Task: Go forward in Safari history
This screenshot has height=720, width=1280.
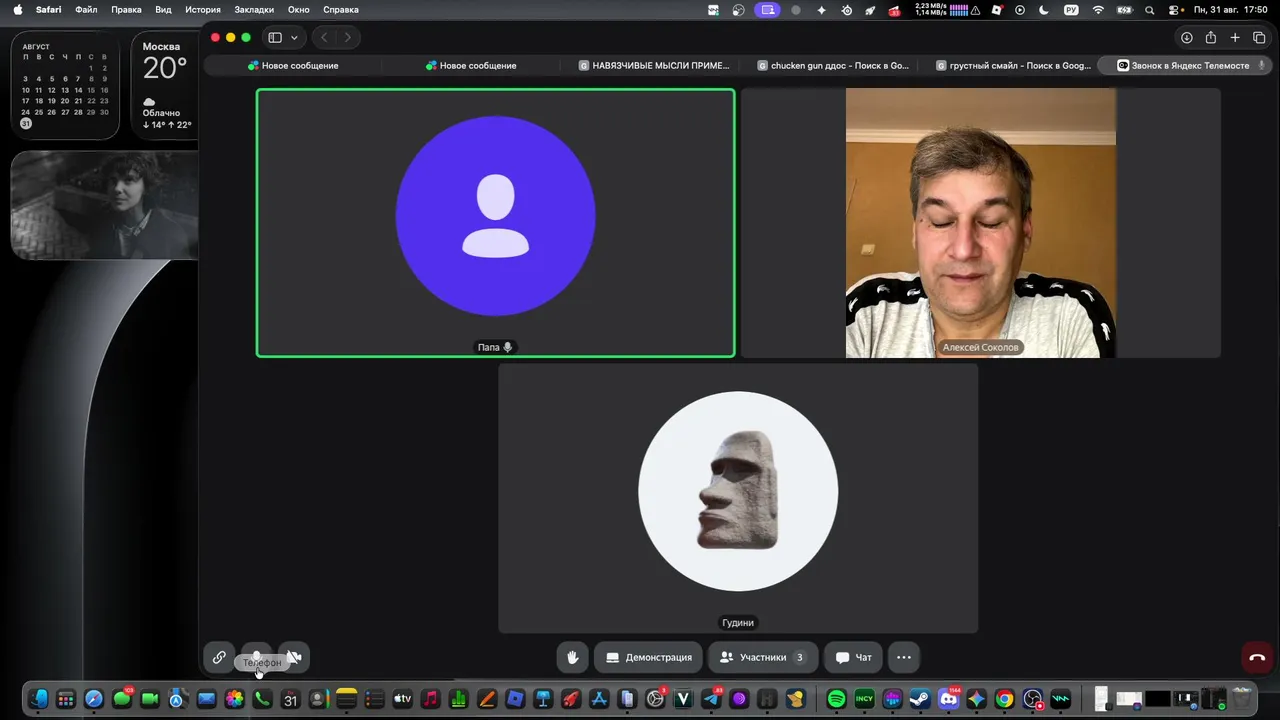Action: tap(347, 37)
